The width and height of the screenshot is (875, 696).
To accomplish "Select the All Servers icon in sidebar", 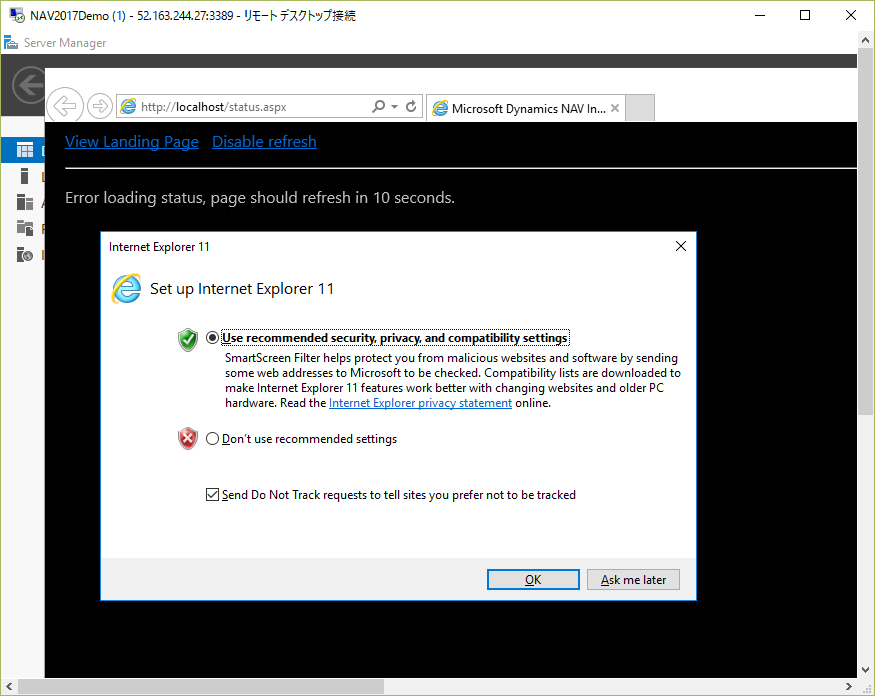I will coord(25,202).
